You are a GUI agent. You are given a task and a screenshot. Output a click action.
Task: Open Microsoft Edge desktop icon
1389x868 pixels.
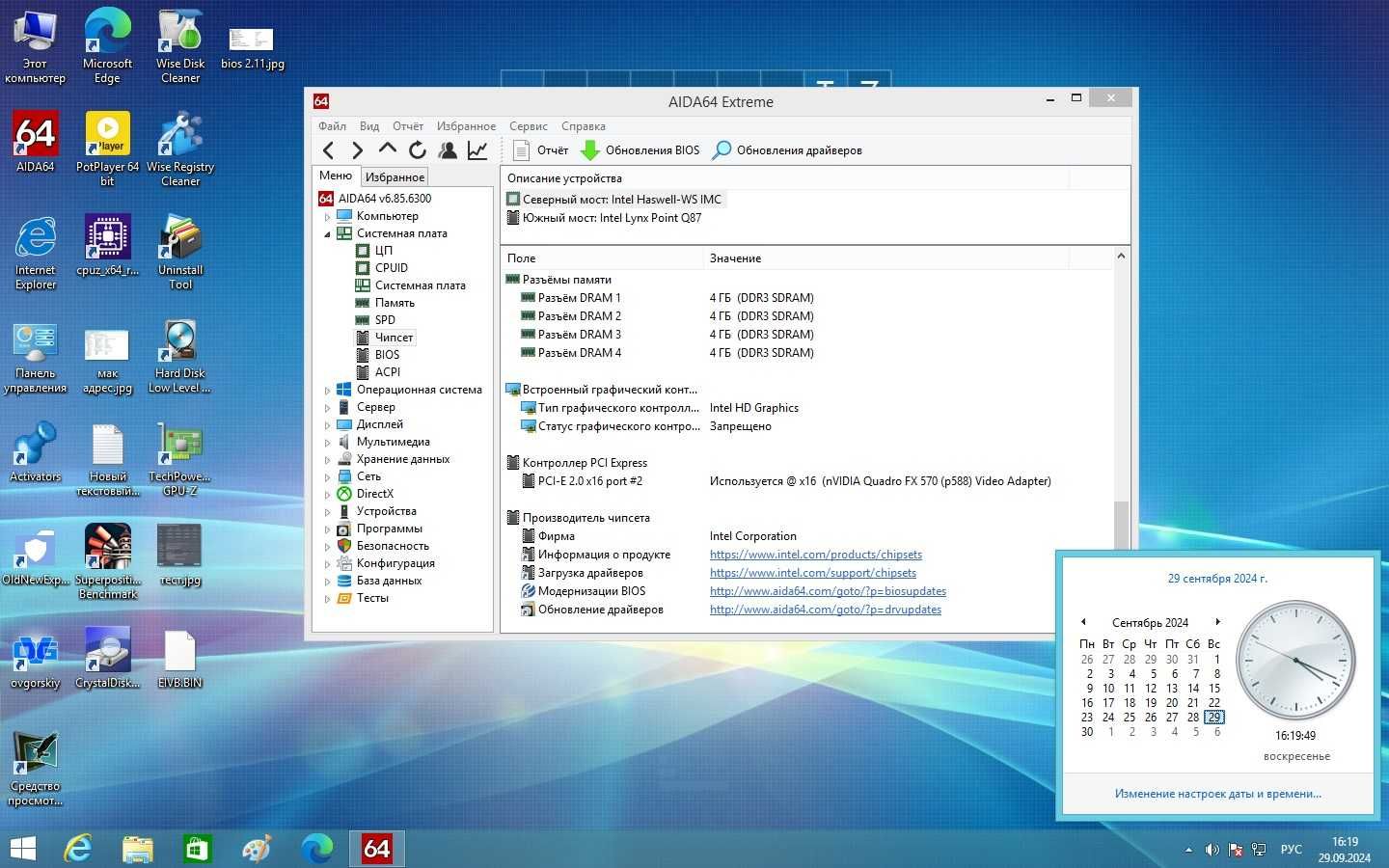[107, 45]
